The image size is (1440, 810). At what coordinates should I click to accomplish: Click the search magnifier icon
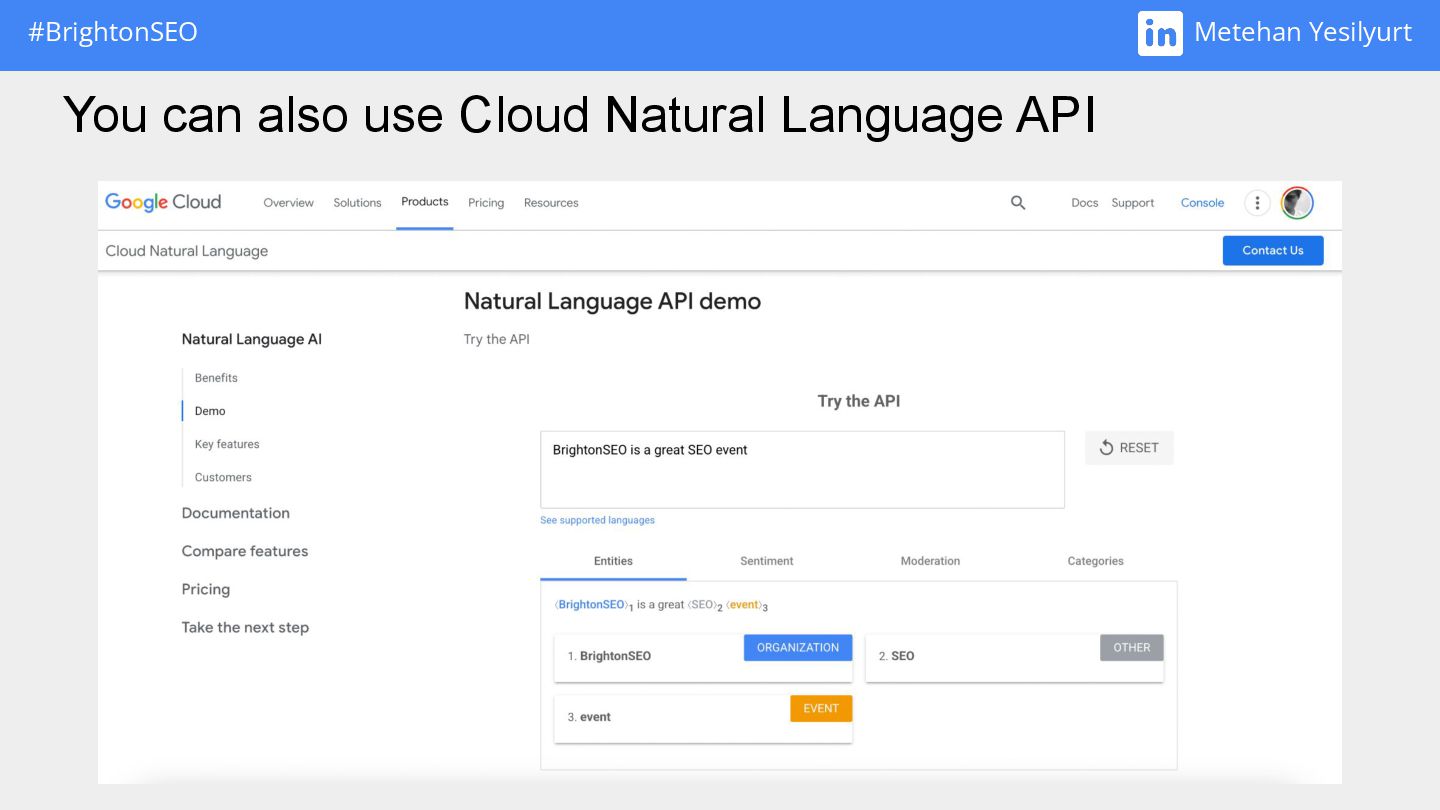click(x=1018, y=202)
